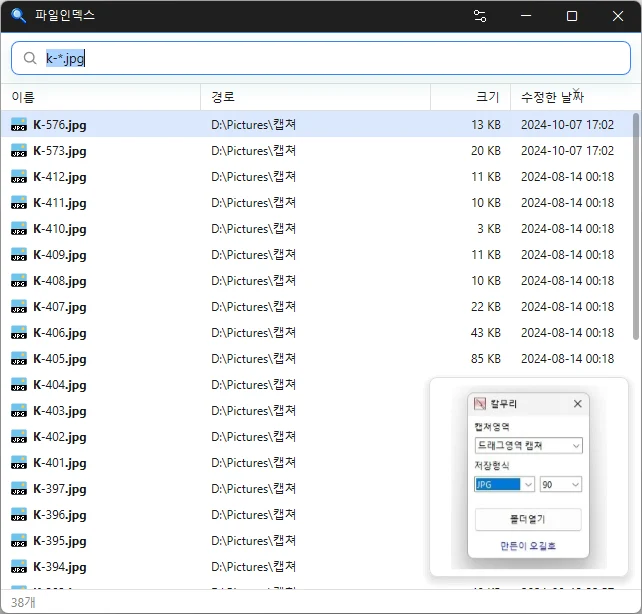Select file name K-411.jpg
The height and width of the screenshot is (614, 642).
click(60, 203)
